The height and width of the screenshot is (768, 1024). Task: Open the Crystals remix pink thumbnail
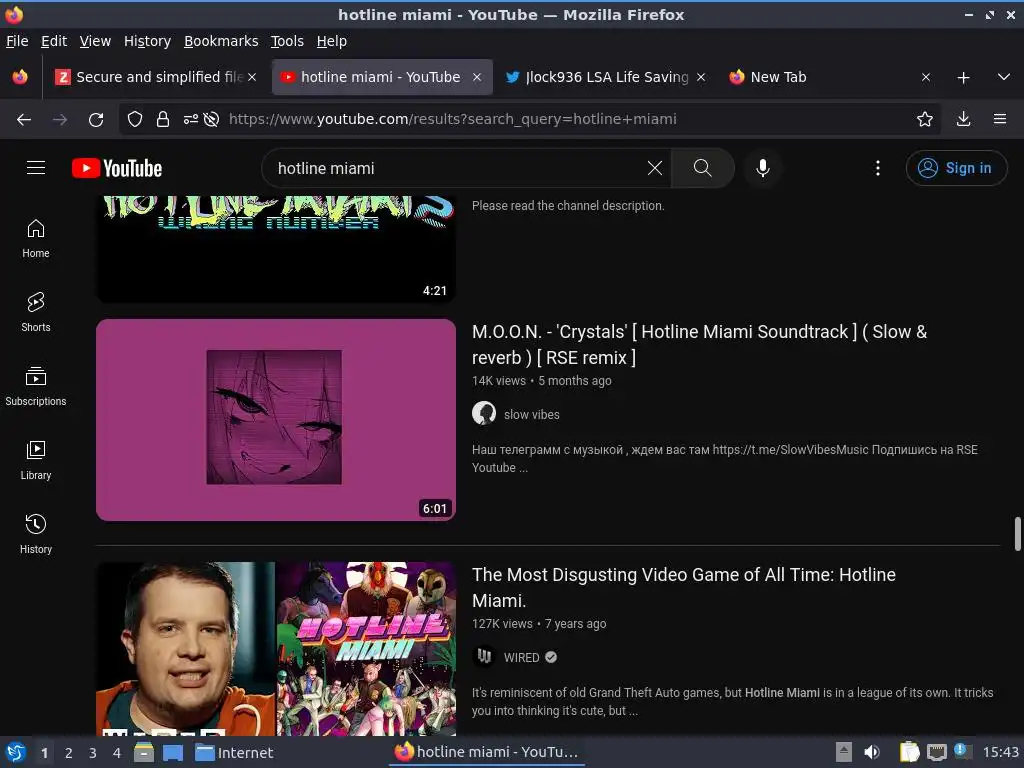(x=276, y=420)
